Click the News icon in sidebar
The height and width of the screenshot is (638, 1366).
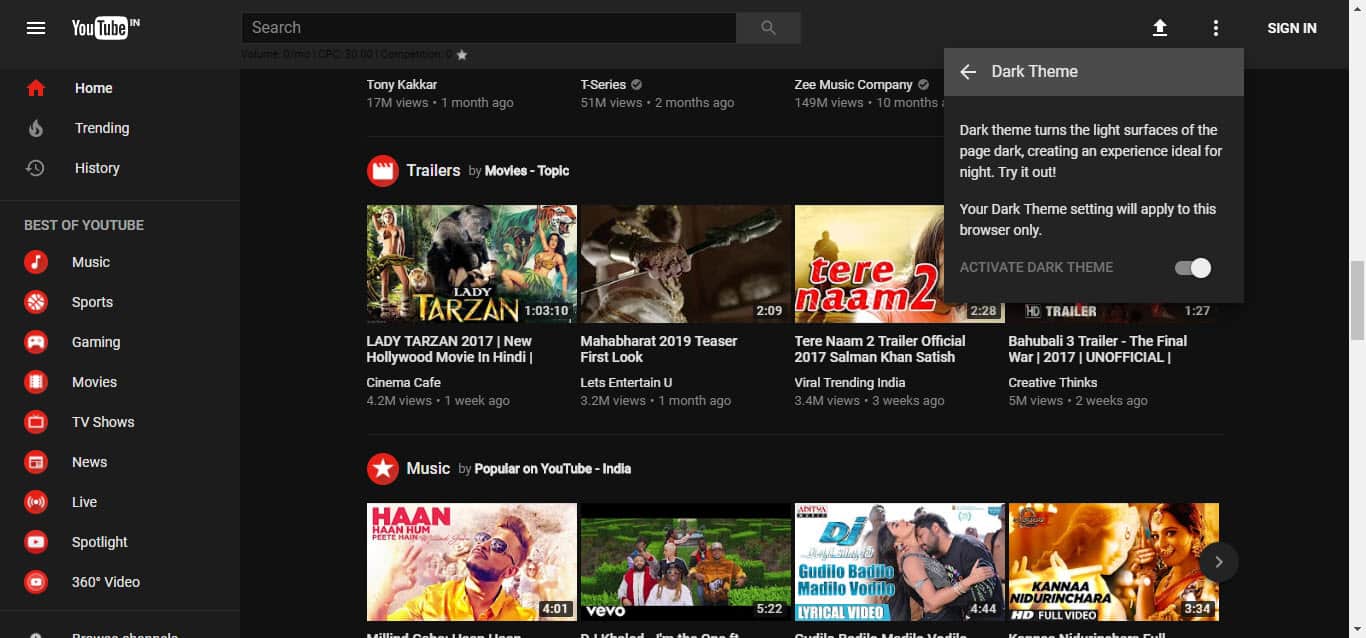click(x=36, y=462)
